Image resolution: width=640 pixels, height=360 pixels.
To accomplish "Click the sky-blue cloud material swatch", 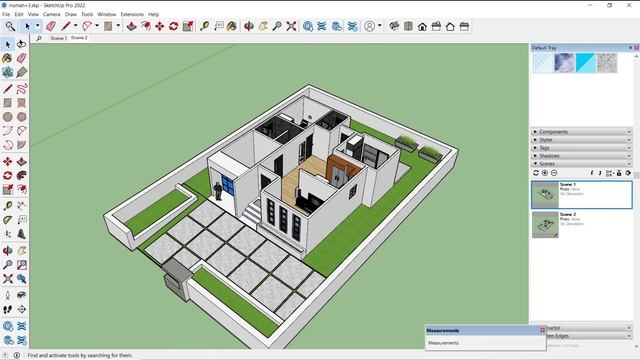I will coord(564,63).
